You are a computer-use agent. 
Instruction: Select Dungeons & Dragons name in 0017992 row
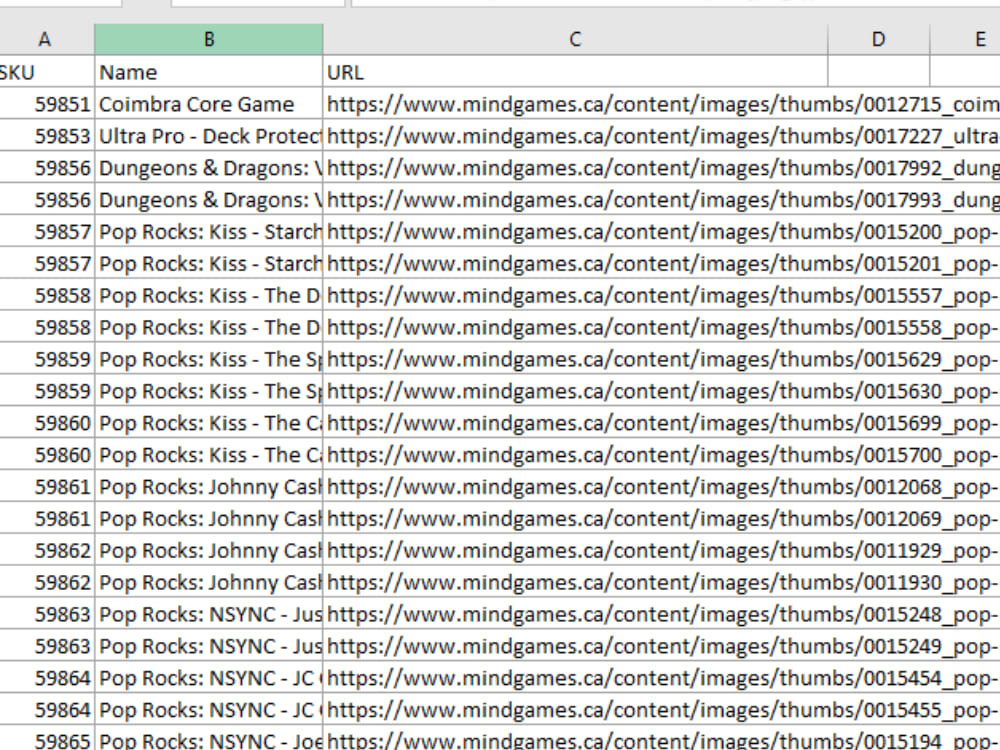pos(209,168)
